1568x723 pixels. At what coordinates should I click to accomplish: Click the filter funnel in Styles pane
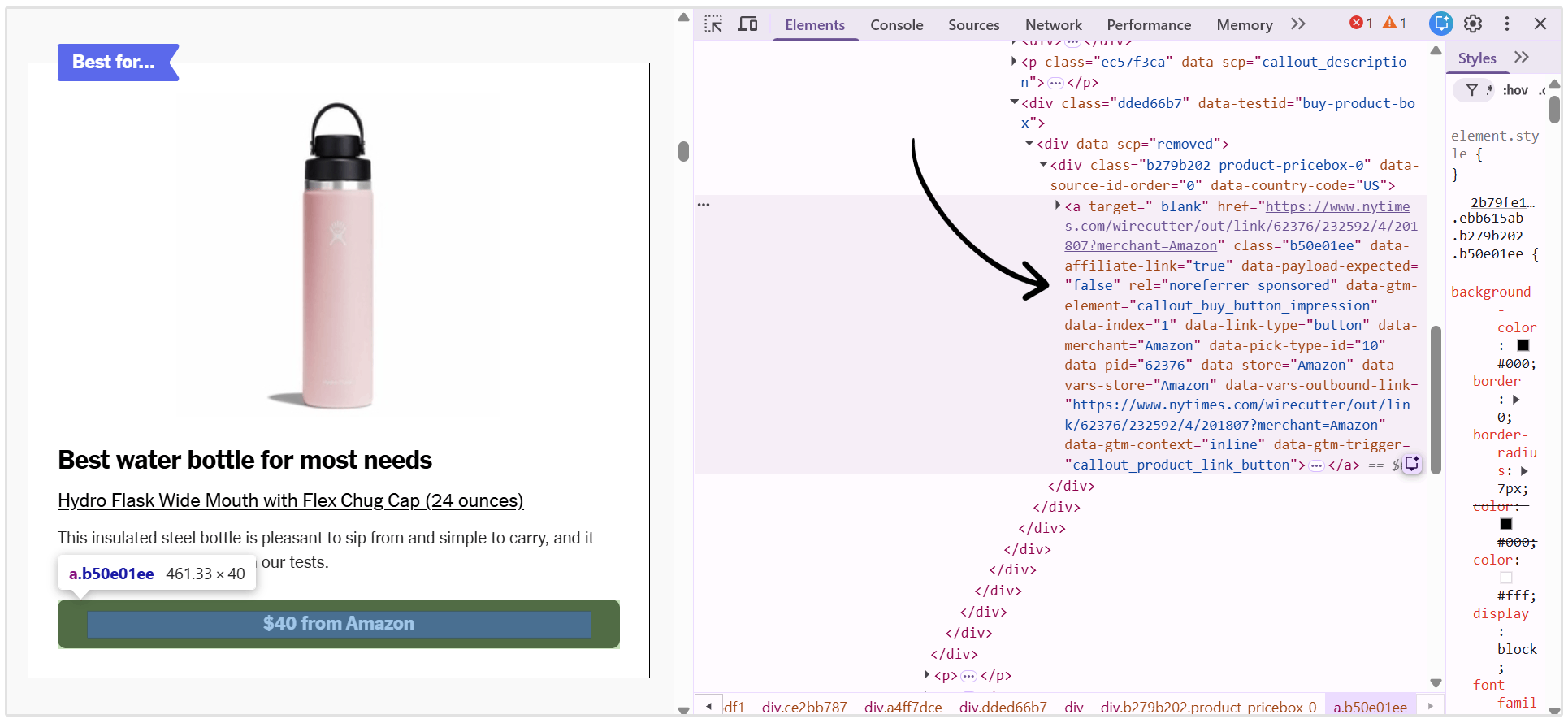1472,90
